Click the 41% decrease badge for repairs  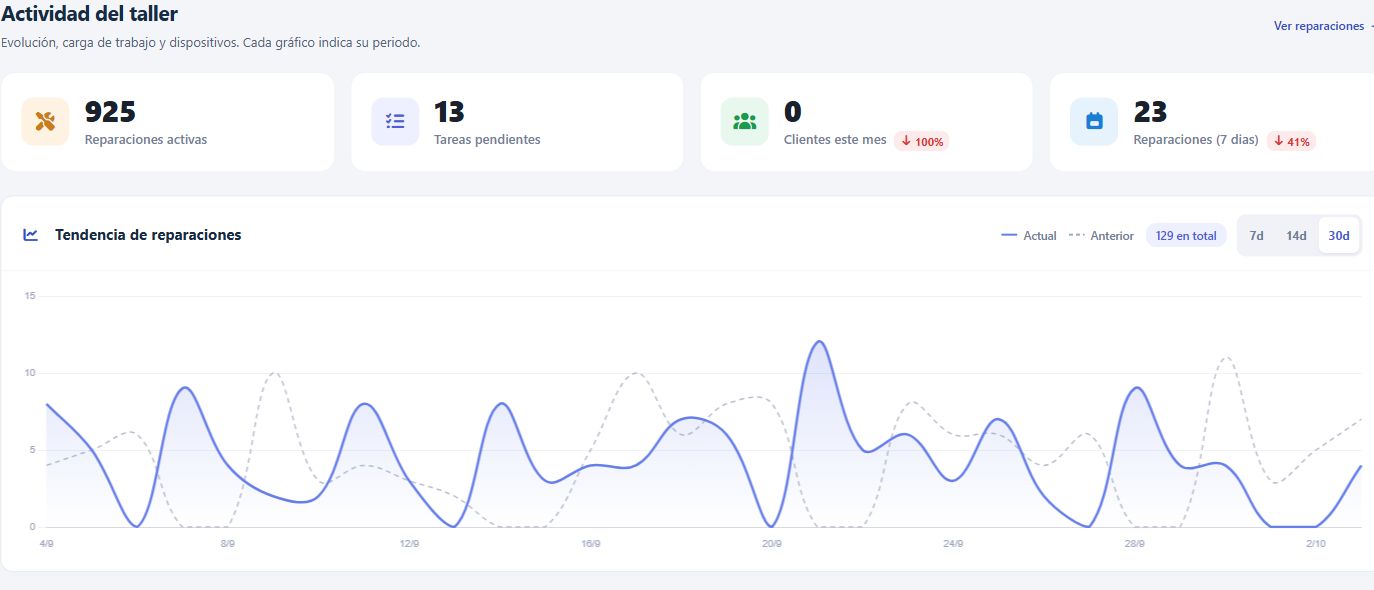click(1291, 141)
